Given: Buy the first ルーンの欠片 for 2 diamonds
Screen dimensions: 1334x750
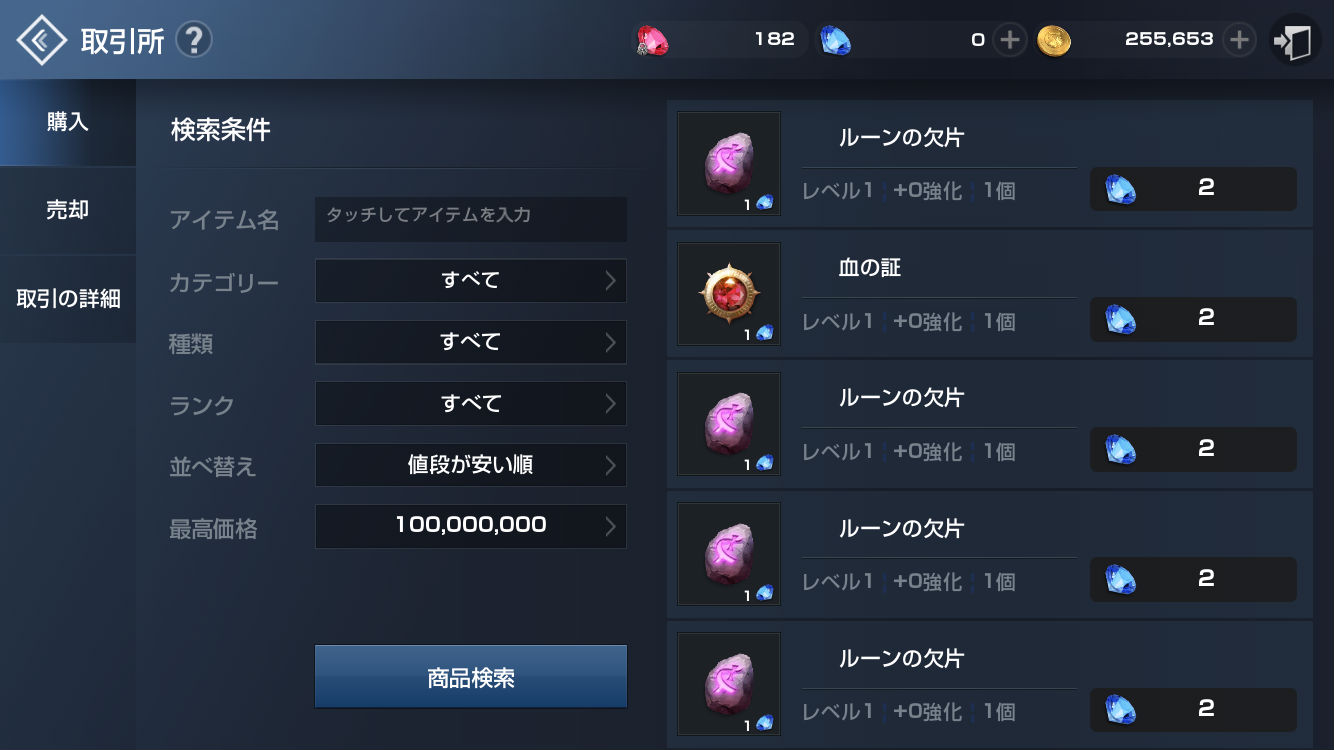Looking at the screenshot, I should click(1193, 188).
